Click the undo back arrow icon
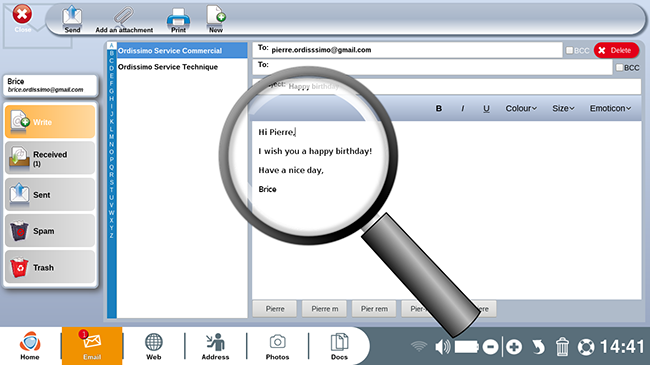The height and width of the screenshot is (365, 650). 538,347
